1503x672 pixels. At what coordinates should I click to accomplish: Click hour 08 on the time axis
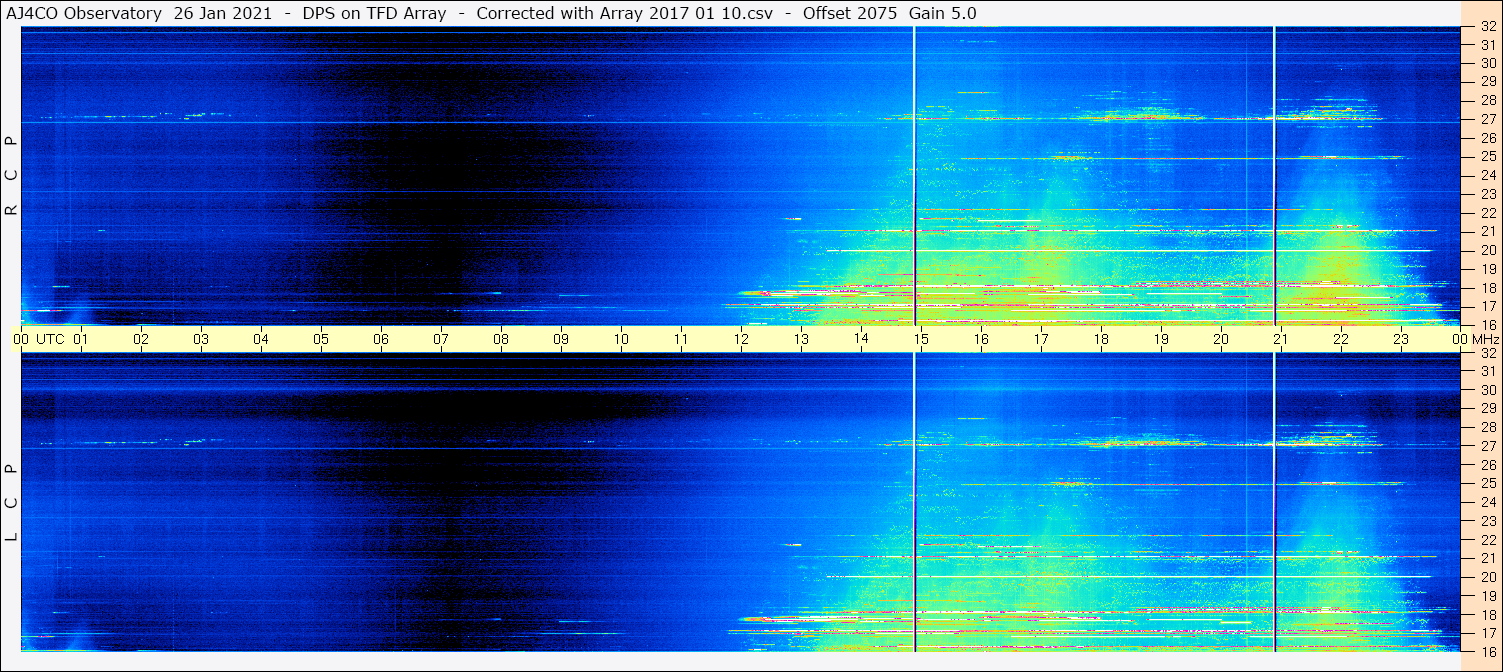point(501,339)
